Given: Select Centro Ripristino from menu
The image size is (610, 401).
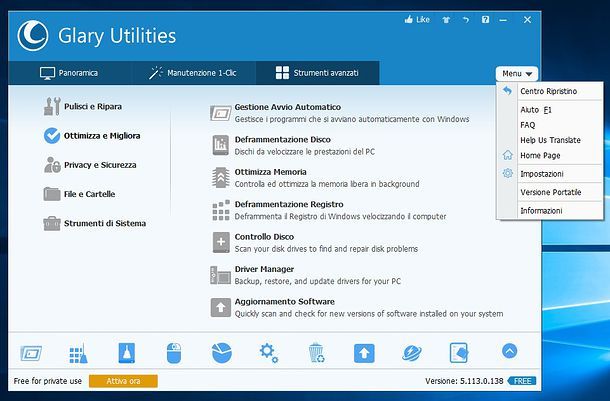Looking at the screenshot, I should pos(550,91).
